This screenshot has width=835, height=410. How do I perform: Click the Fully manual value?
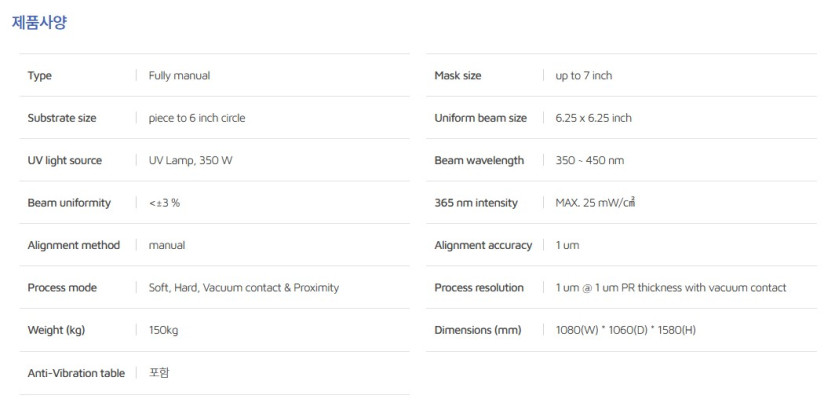tap(179, 76)
